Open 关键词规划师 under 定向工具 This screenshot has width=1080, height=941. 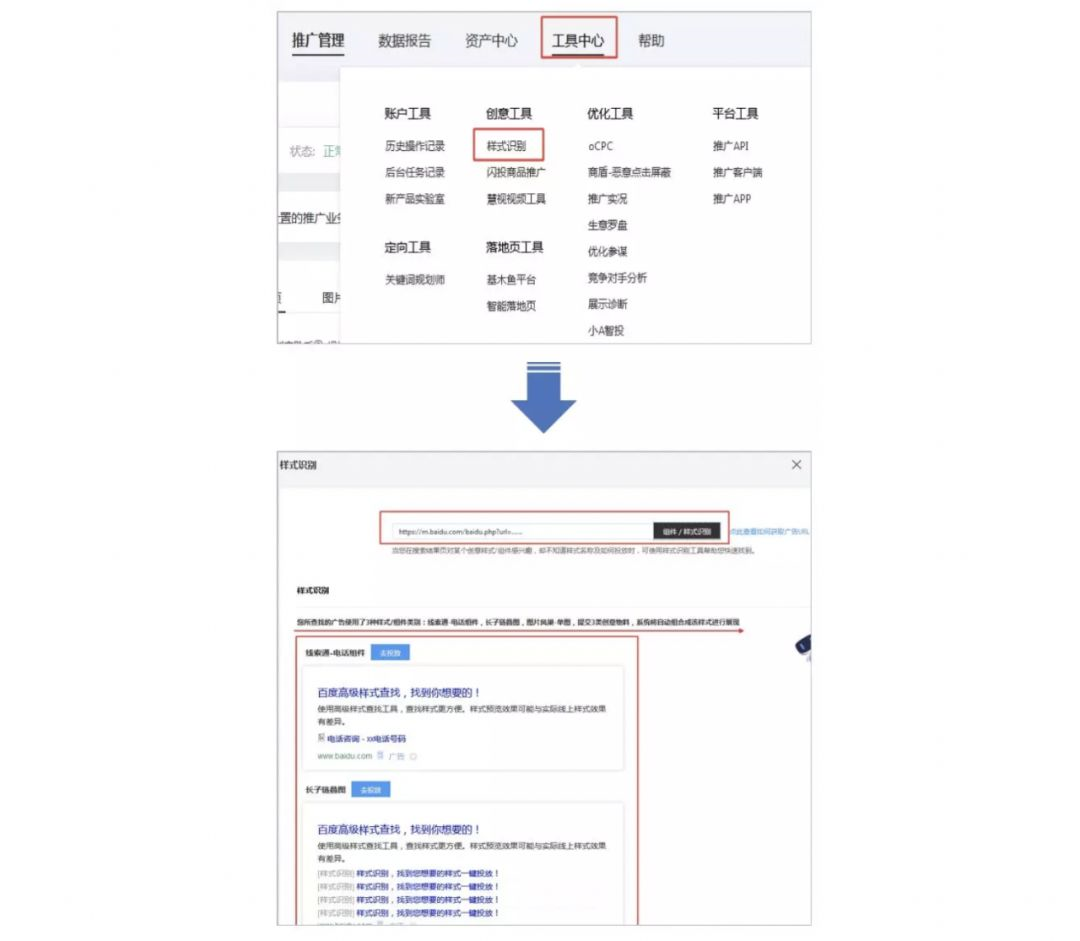pyautogui.click(x=415, y=280)
